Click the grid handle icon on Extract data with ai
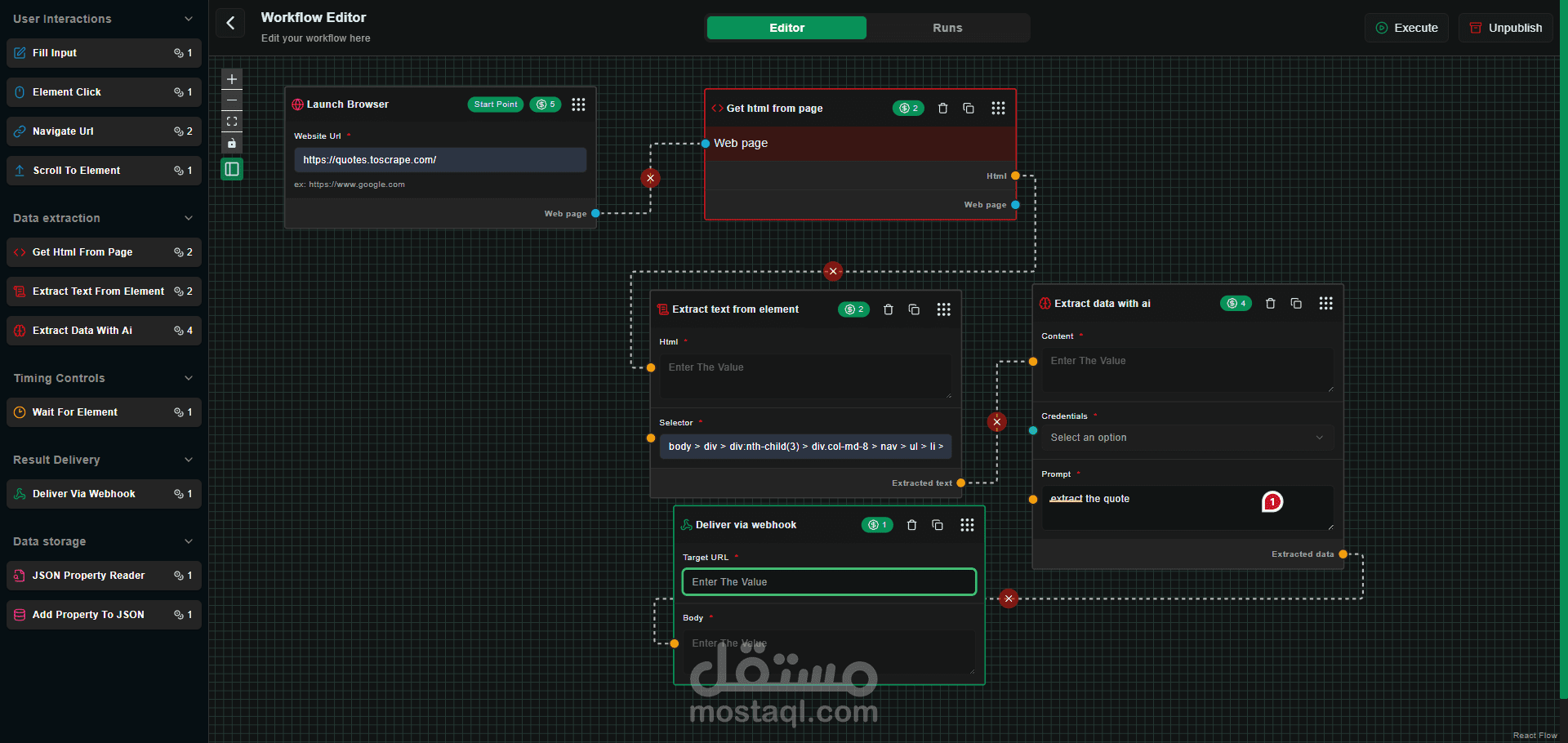 point(1325,303)
